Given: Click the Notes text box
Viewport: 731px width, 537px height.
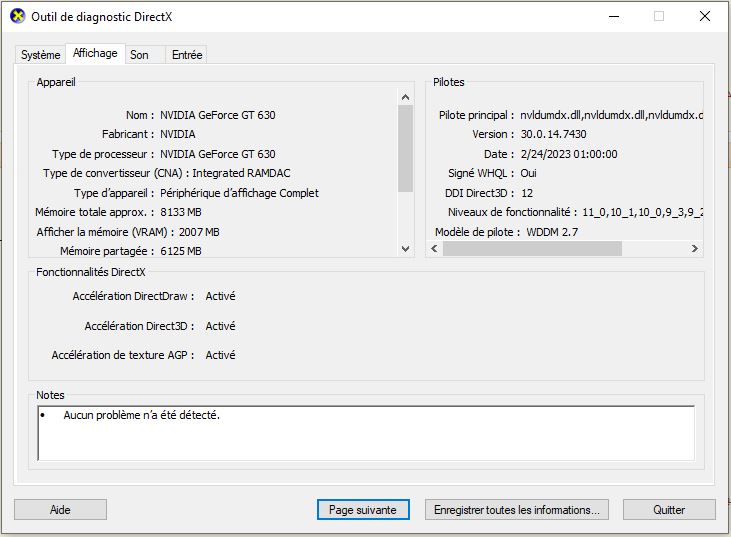Looking at the screenshot, I should click(x=366, y=433).
